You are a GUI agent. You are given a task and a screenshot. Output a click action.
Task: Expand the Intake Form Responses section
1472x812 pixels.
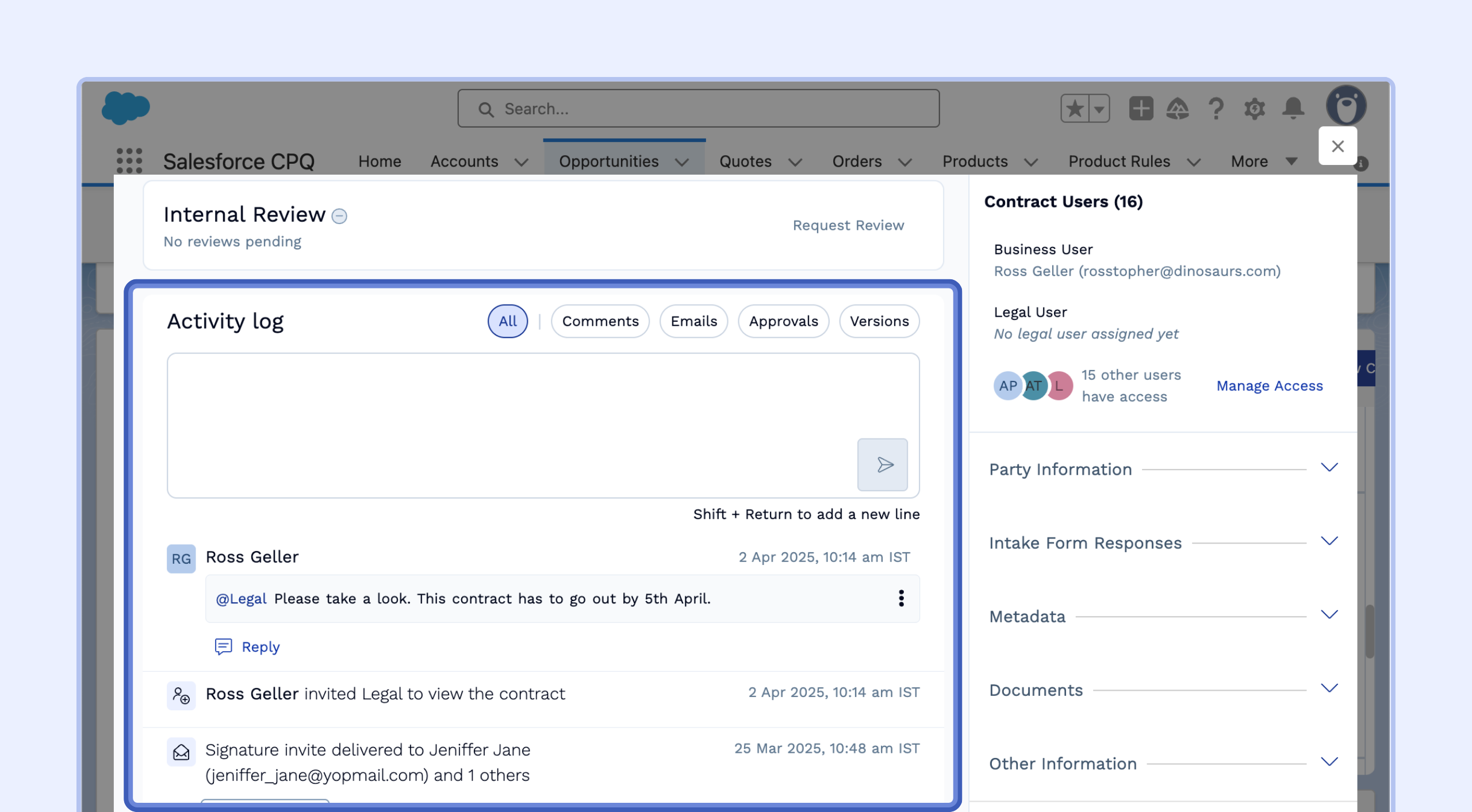click(x=1329, y=541)
